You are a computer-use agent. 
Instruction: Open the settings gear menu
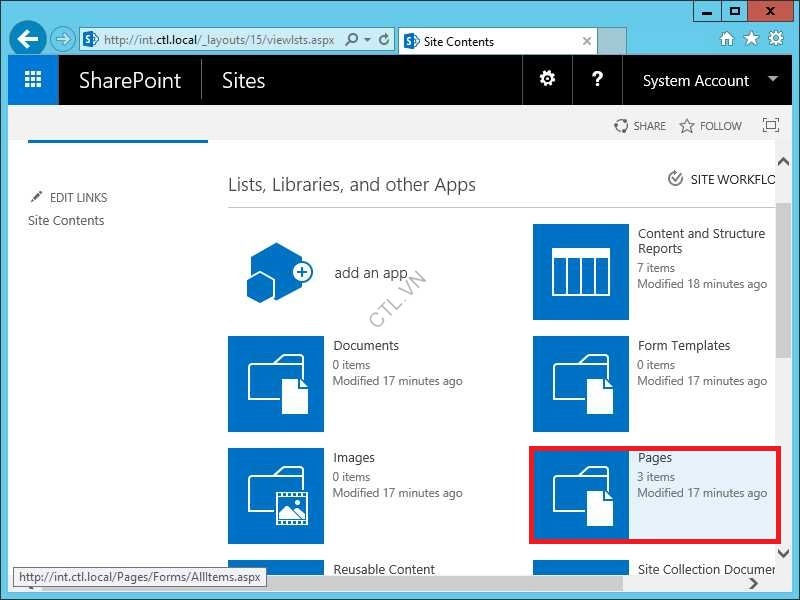pos(547,80)
